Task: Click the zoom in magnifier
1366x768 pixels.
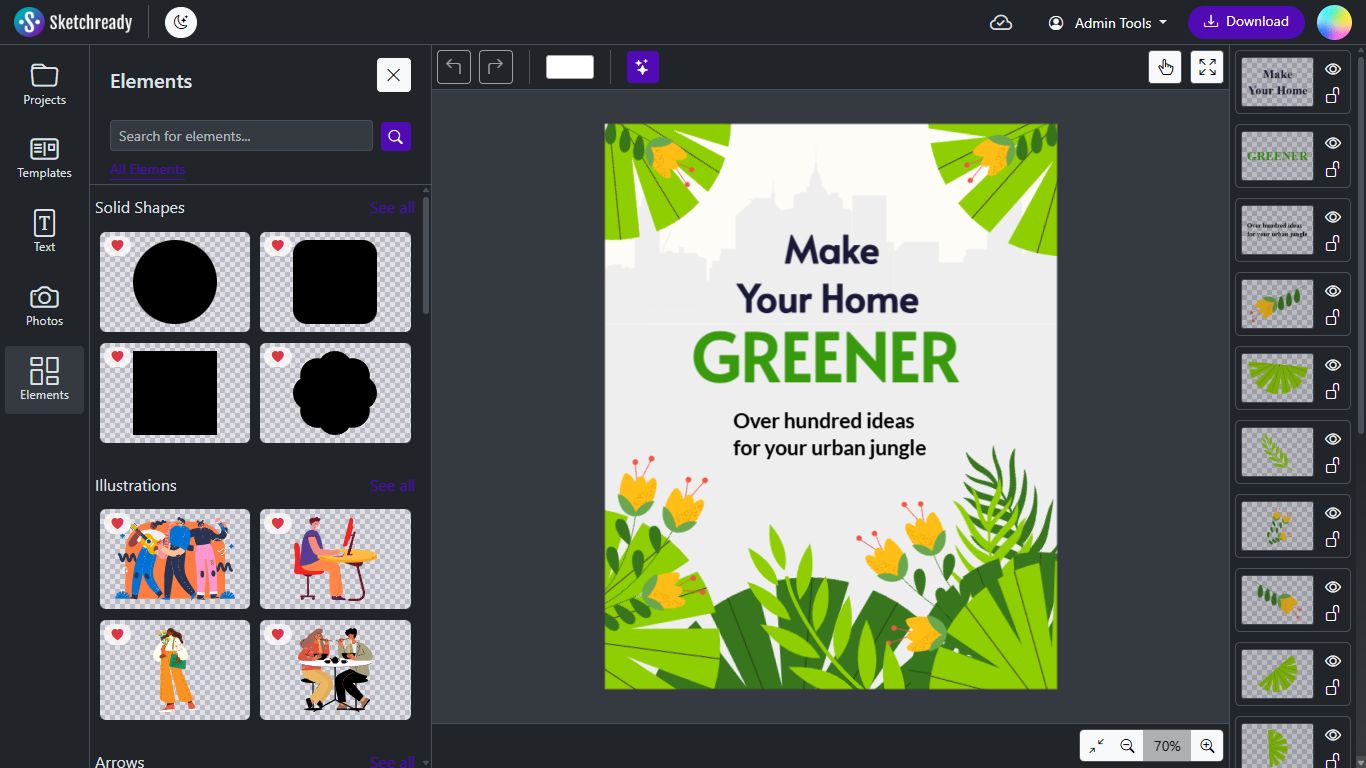Action: point(1207,746)
